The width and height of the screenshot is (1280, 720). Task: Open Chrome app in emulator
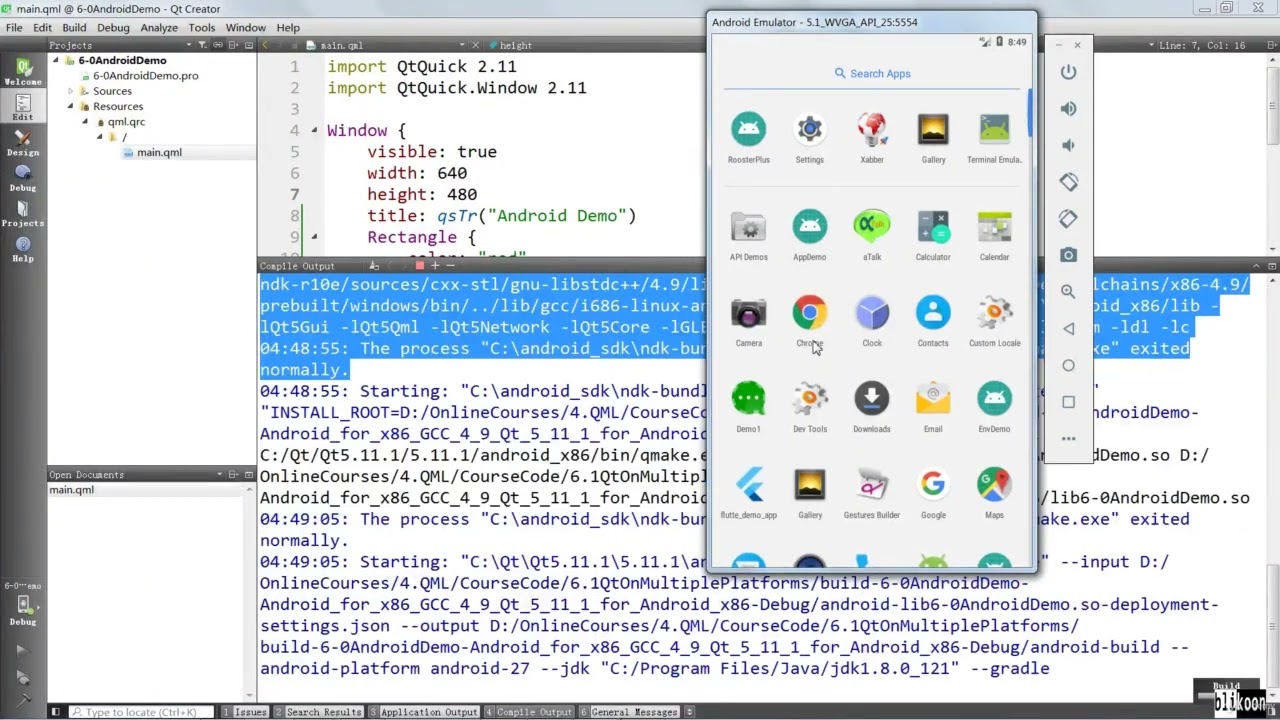[x=810, y=321]
